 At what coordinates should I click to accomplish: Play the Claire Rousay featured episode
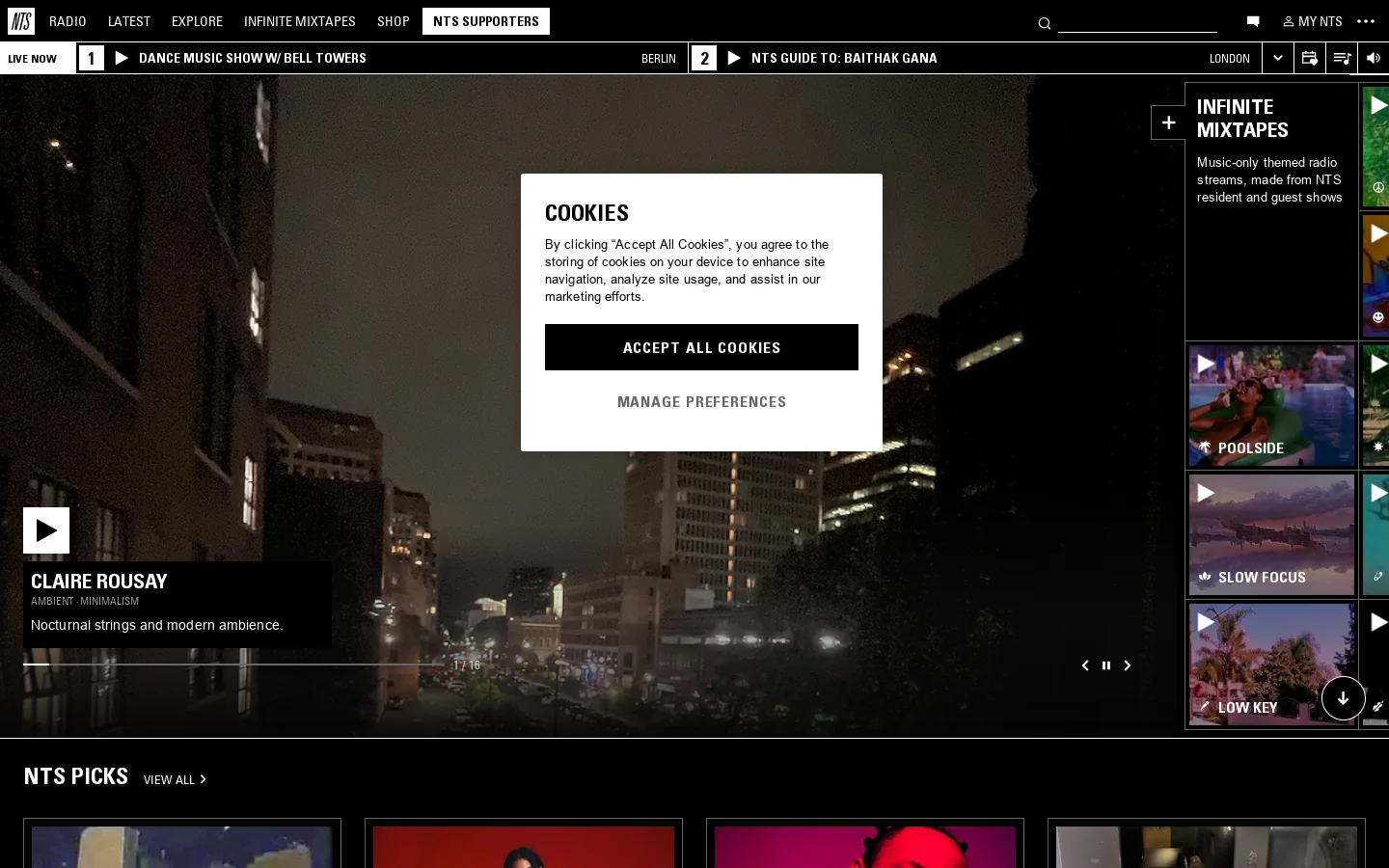(46, 530)
